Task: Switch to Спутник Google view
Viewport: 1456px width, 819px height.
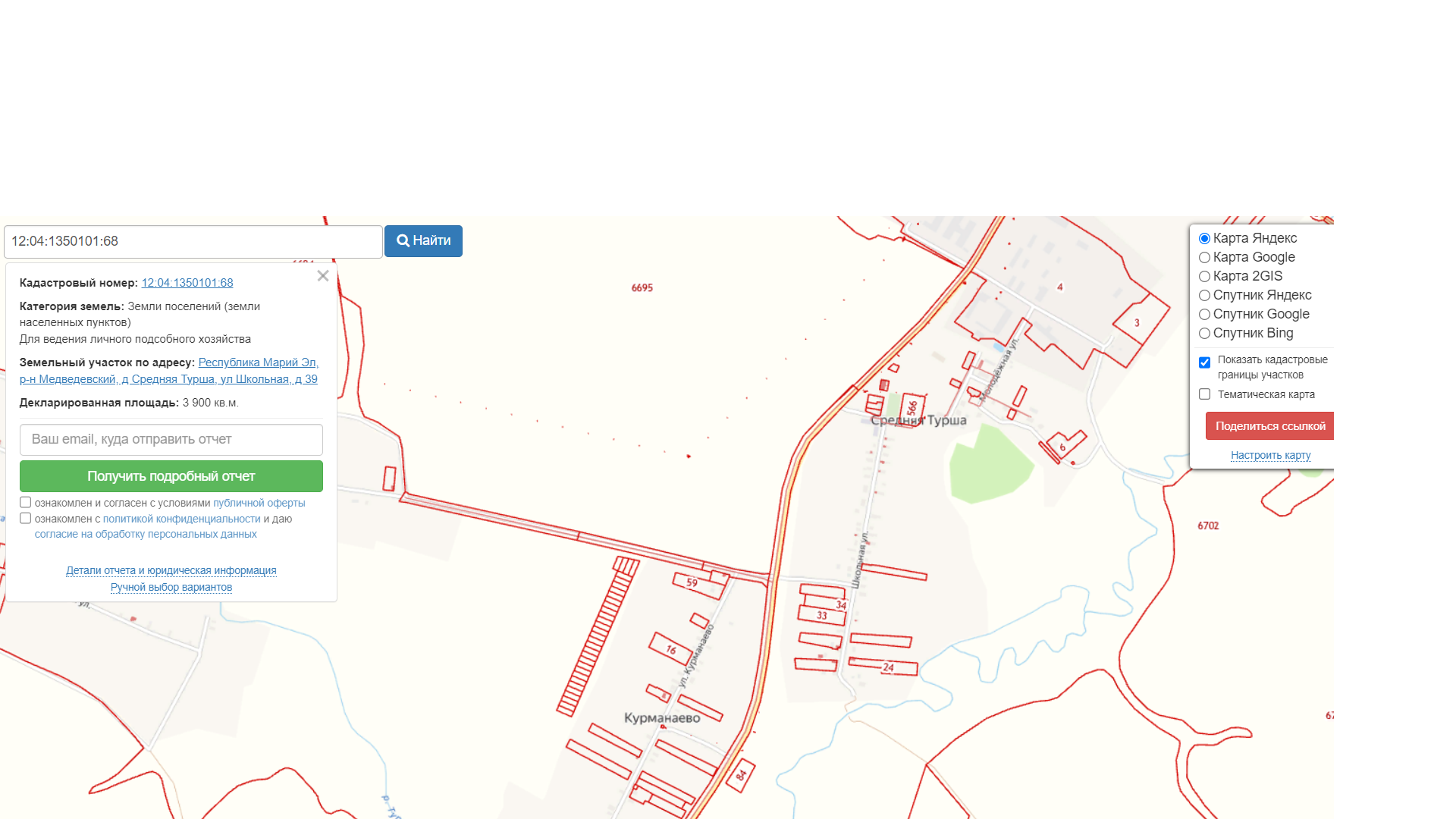Action: (1204, 315)
